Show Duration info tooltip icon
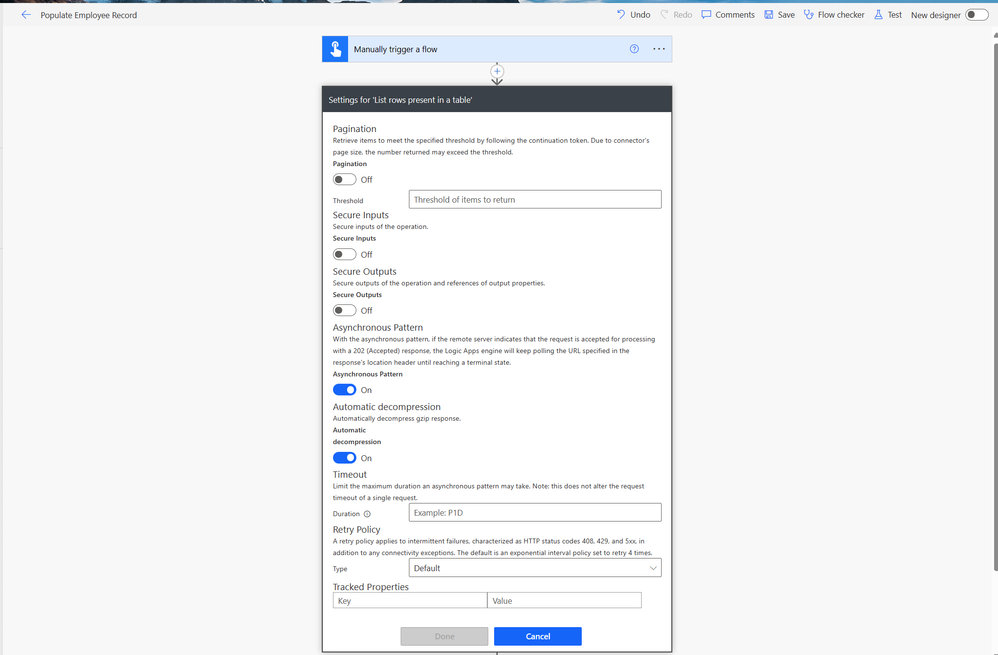Viewport: 998px width, 655px height. [x=367, y=514]
